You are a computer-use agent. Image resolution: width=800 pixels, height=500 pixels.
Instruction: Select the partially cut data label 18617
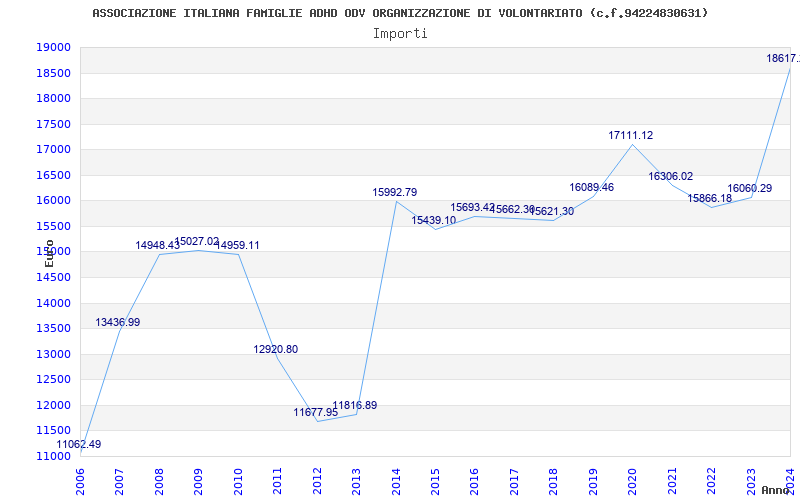pos(783,59)
